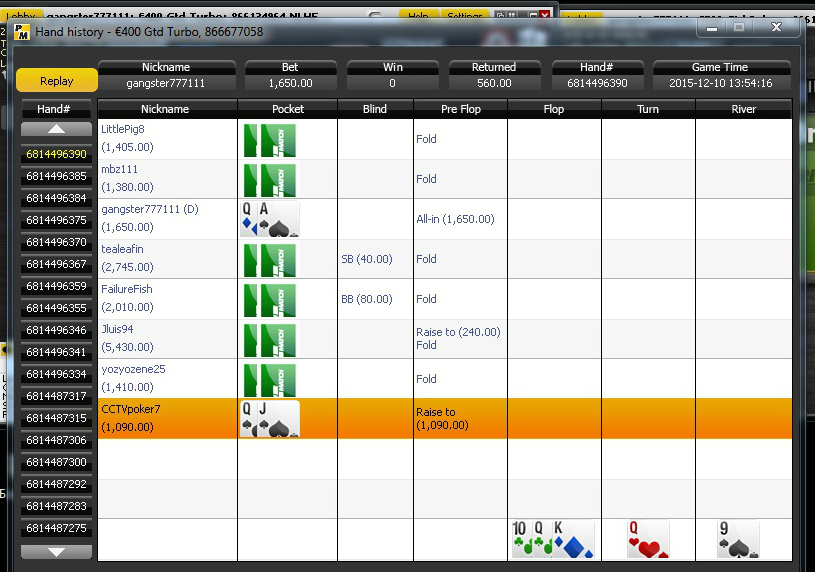This screenshot has width=815, height=572.
Task: Click the PM logo icon in title bar
Action: pyautogui.click(x=22, y=32)
